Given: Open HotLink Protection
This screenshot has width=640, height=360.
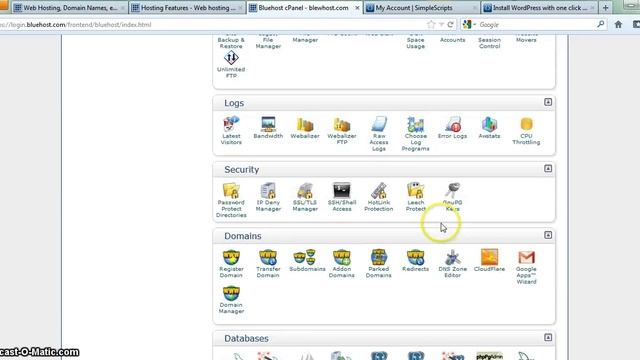Looking at the screenshot, I should click(379, 197).
